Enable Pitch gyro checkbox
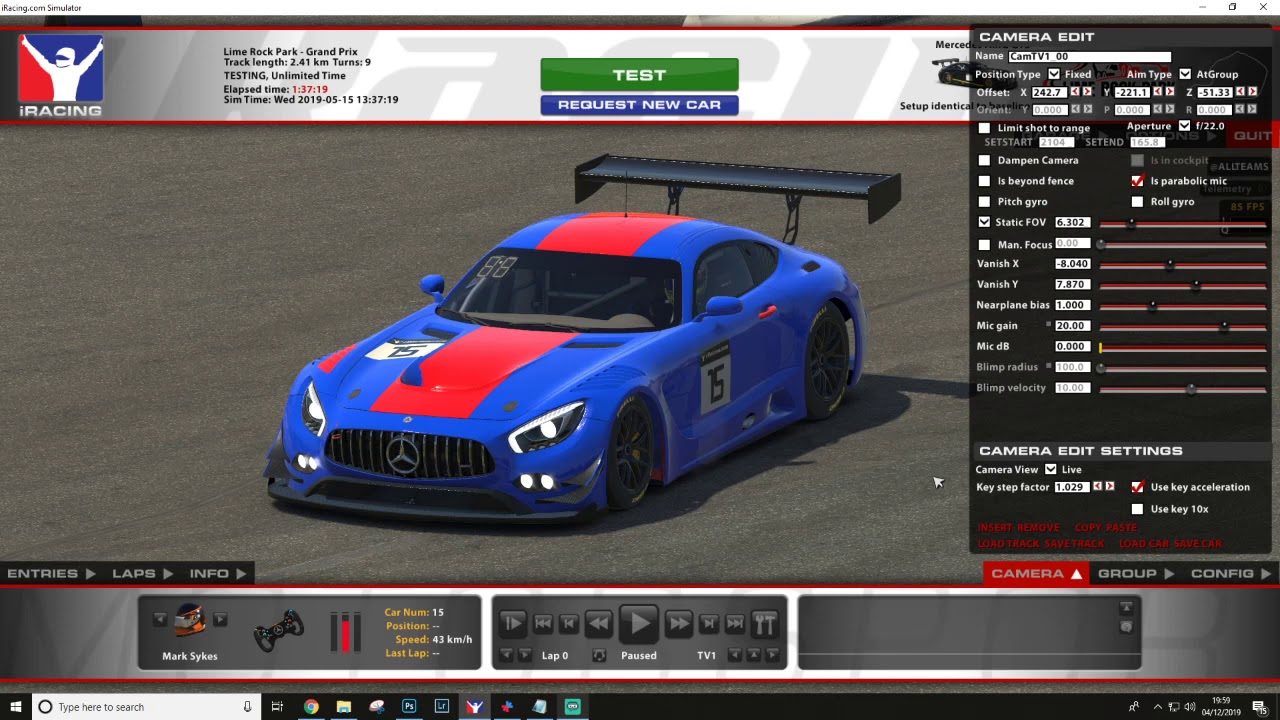This screenshot has width=1280, height=720. [984, 202]
